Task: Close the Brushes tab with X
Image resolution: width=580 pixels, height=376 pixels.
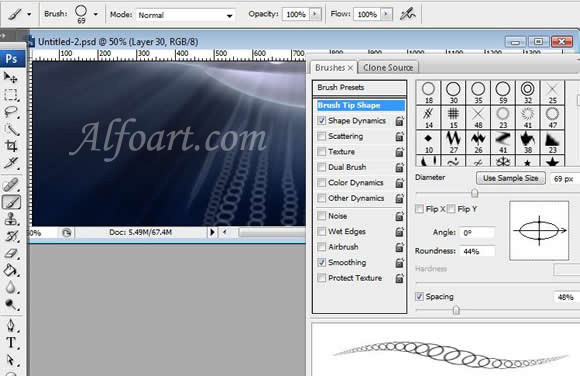Action: coord(350,68)
